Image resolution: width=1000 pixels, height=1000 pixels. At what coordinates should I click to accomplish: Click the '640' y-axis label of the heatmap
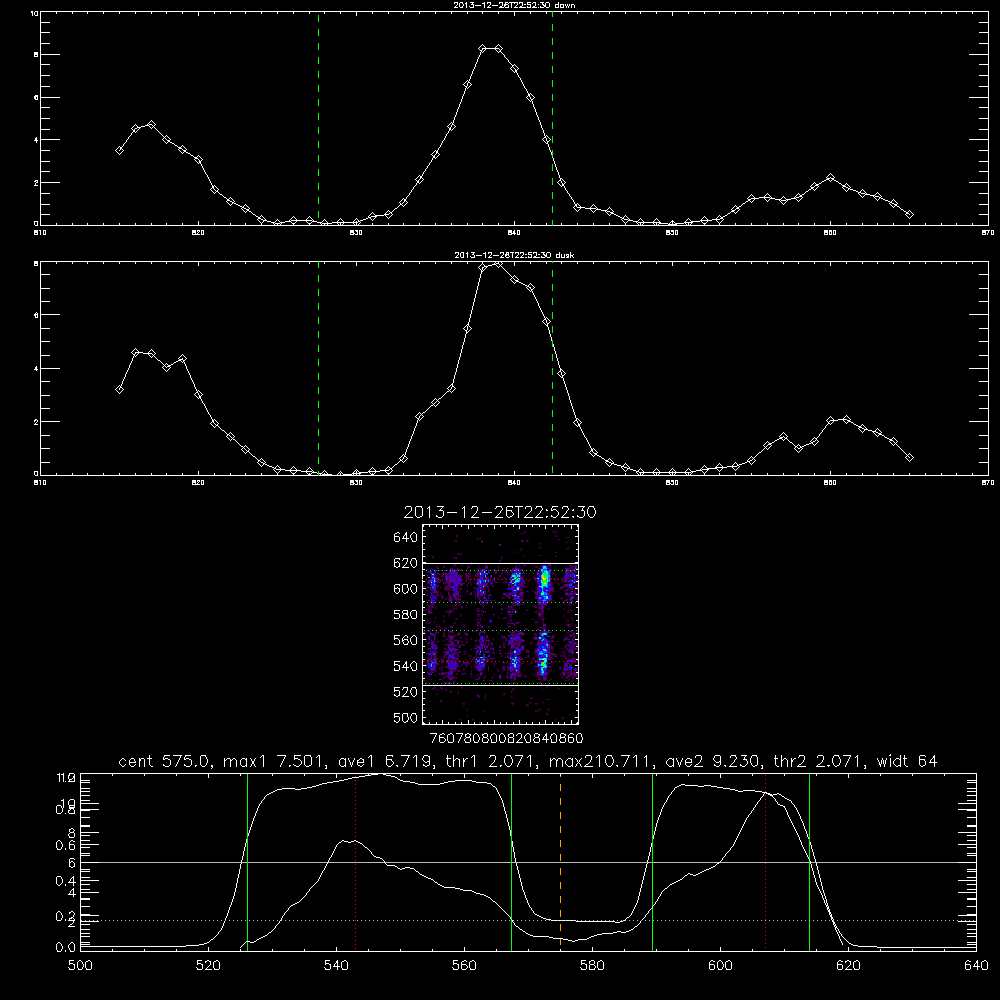[x=406, y=537]
